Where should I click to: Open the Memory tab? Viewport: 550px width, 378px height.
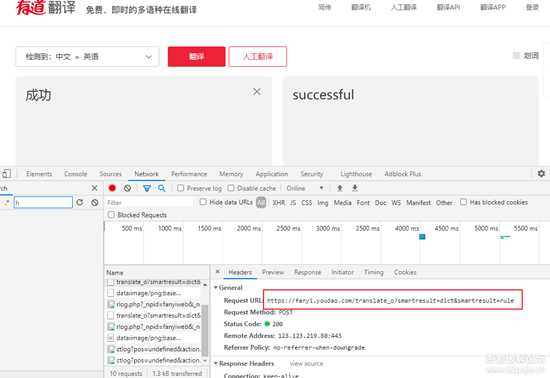(x=231, y=174)
